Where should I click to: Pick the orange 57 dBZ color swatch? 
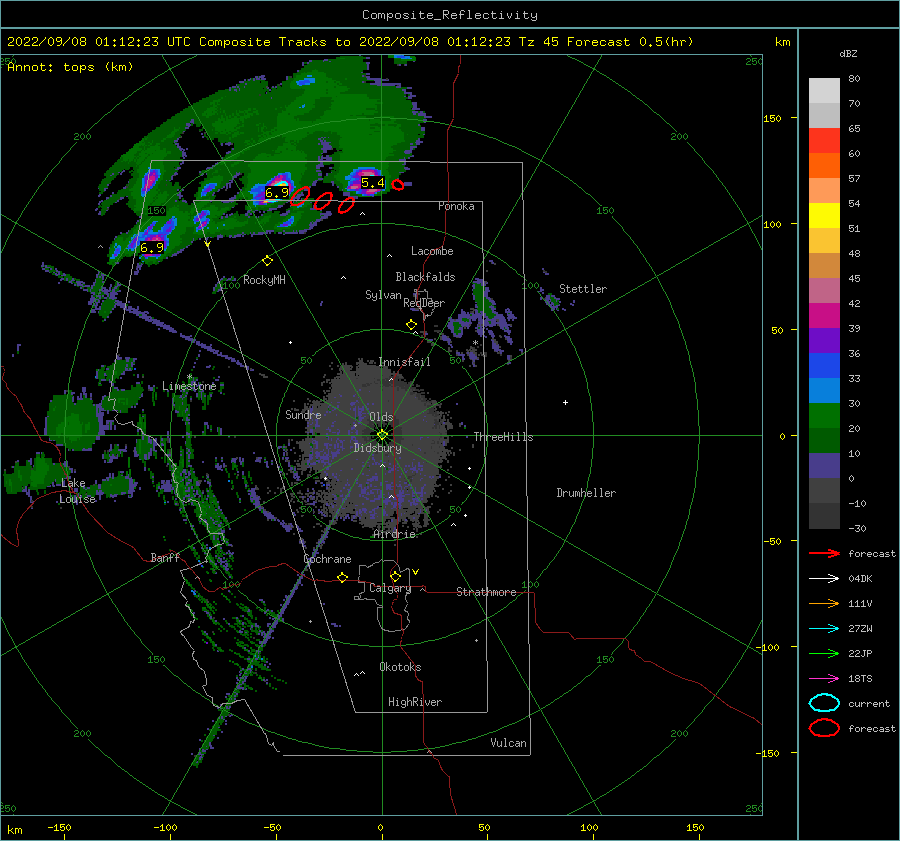point(824,166)
